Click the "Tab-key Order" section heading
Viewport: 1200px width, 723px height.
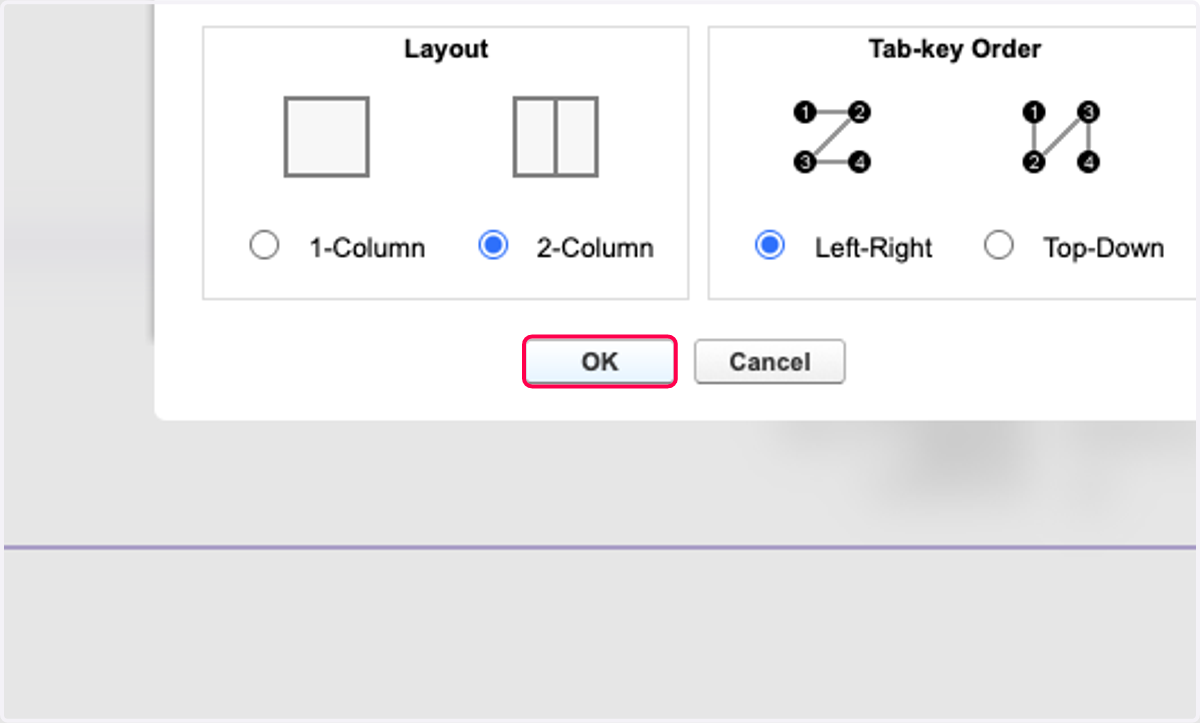(955, 49)
